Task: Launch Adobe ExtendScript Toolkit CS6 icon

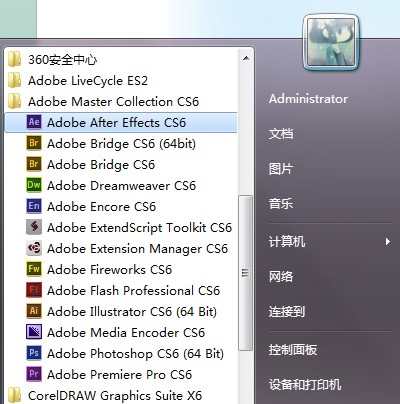Action: coord(34,227)
